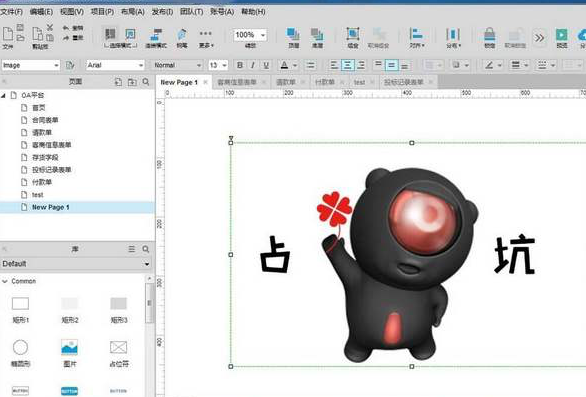The image size is (586, 397).
Task: Open the File menu
Action: point(11,12)
